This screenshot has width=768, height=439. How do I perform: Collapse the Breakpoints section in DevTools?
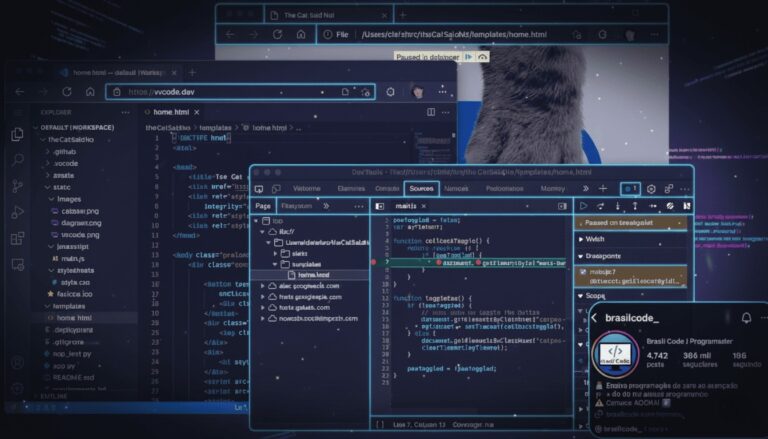coord(581,256)
